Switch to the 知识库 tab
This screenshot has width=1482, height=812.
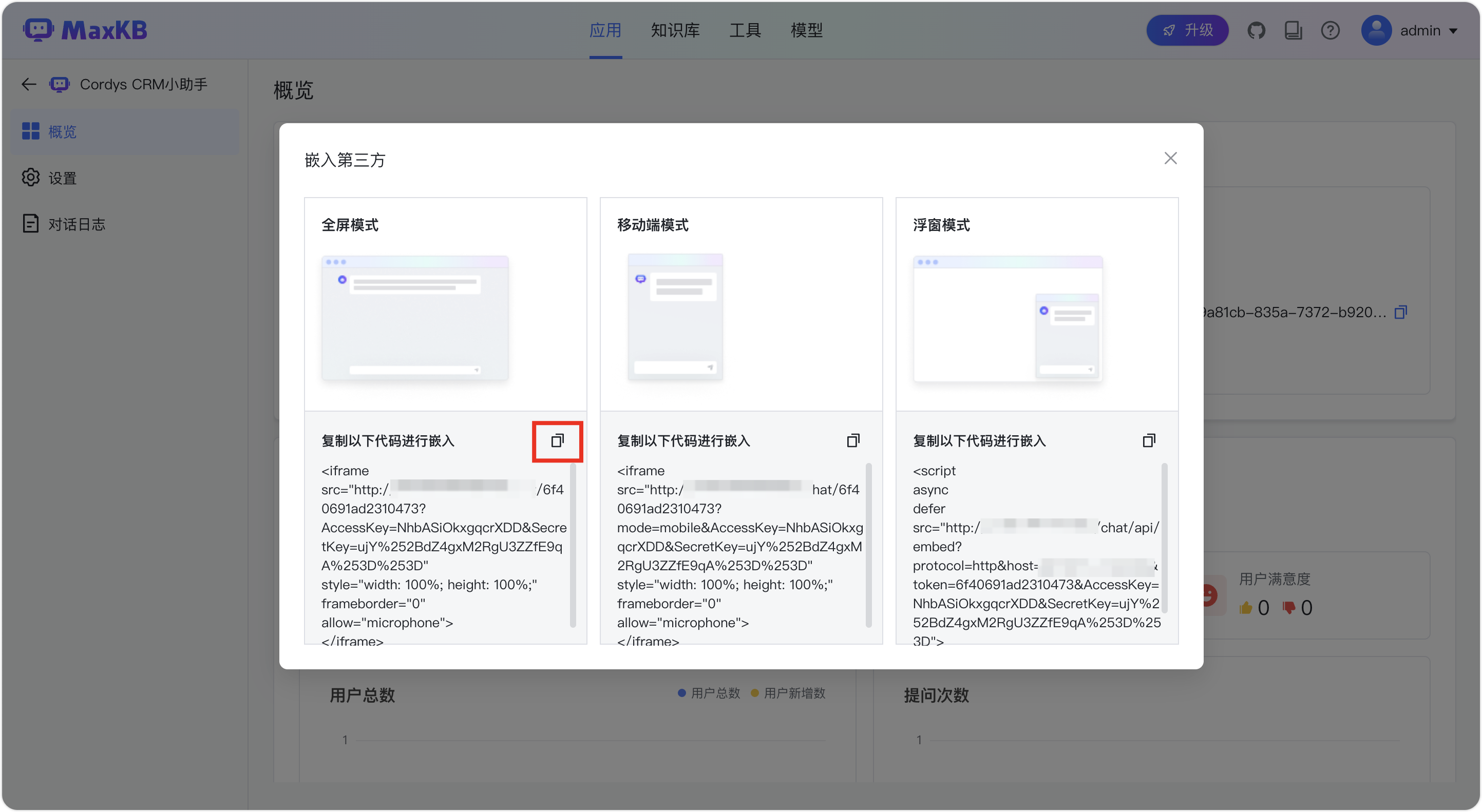coord(675,30)
